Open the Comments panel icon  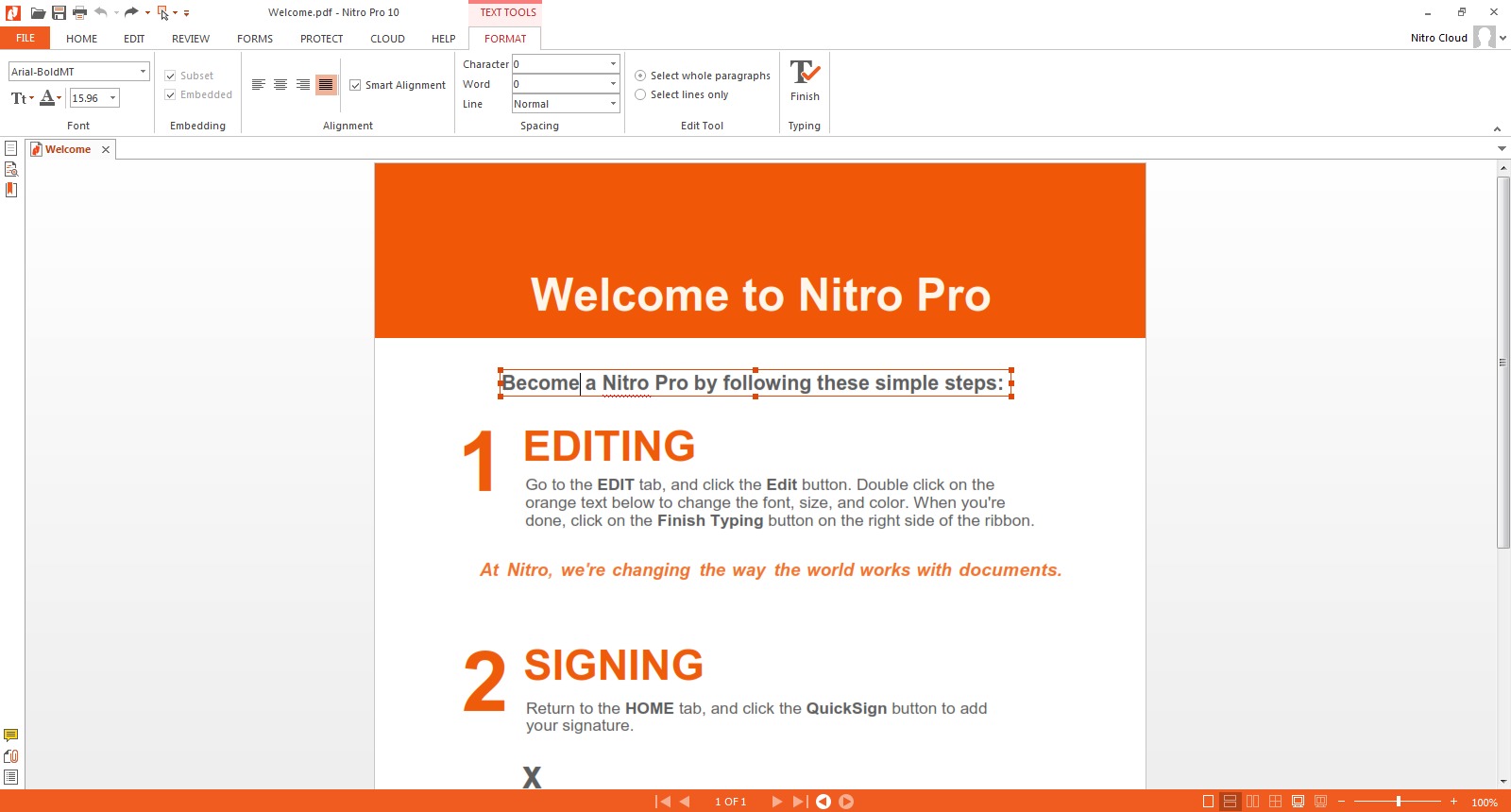click(x=11, y=736)
